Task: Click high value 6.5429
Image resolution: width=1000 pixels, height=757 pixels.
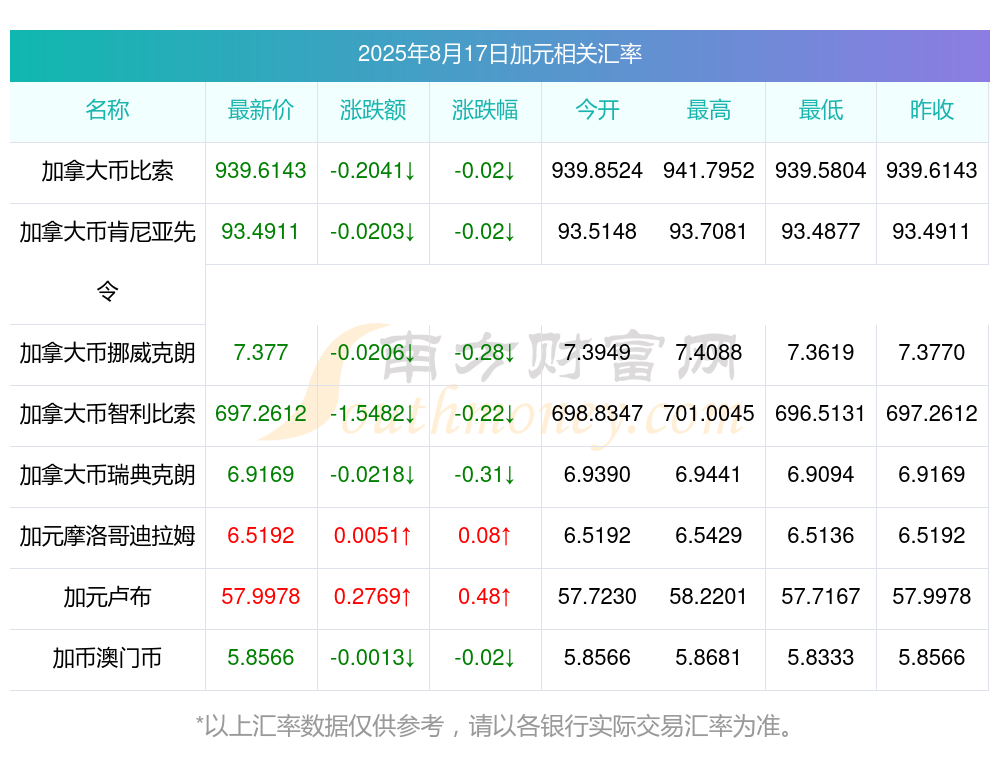Action: (709, 536)
